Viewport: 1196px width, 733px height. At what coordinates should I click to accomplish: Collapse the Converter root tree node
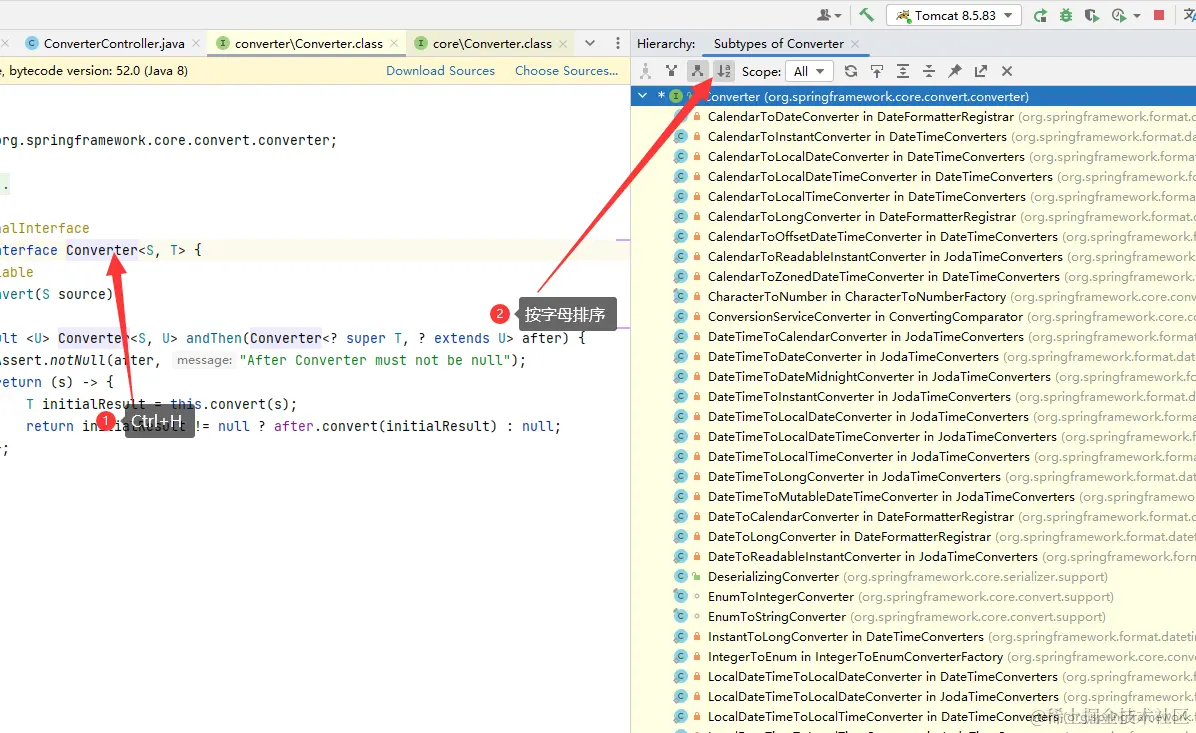point(643,96)
